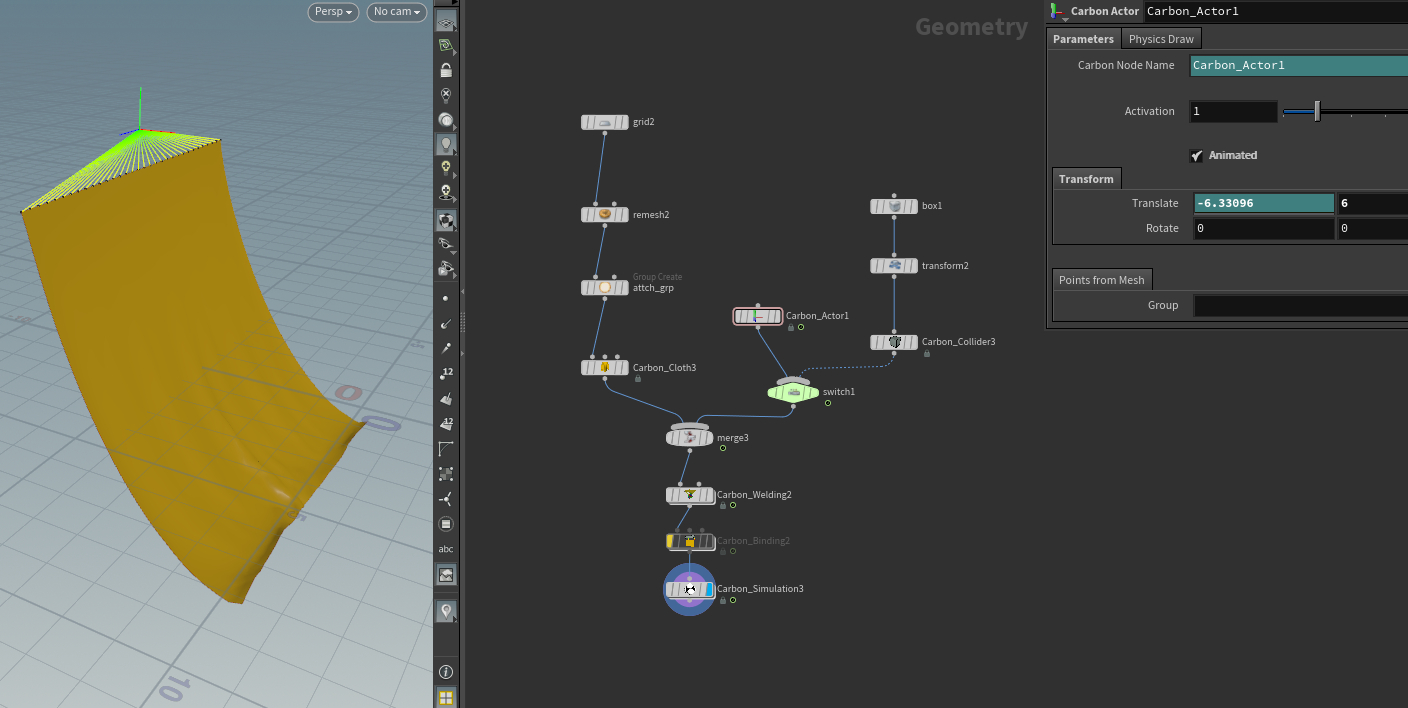Toggle the background image display button
1408x708 pixels.
click(446, 575)
